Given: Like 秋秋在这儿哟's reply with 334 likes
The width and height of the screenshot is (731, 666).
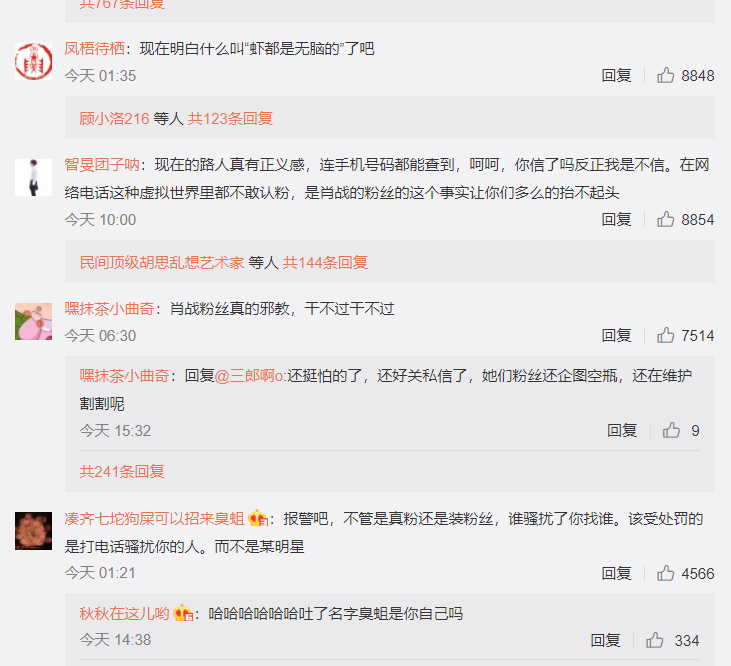Looking at the screenshot, I should pyautogui.click(x=655, y=640).
